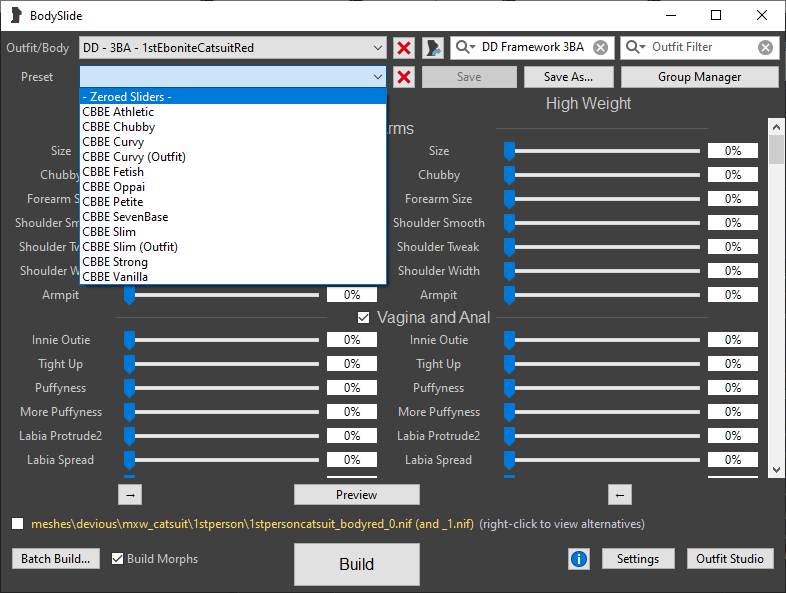Click the DD Framework 3BA group filter field
This screenshot has width=786, height=593.
click(533, 47)
